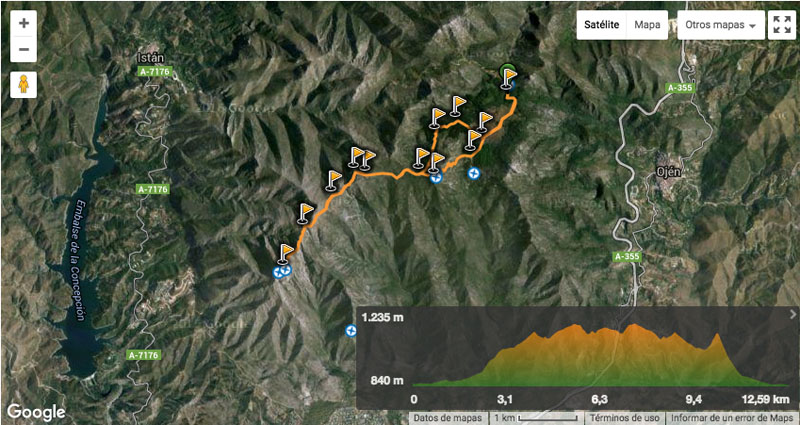Toggle fullscreen map view

coord(782,24)
